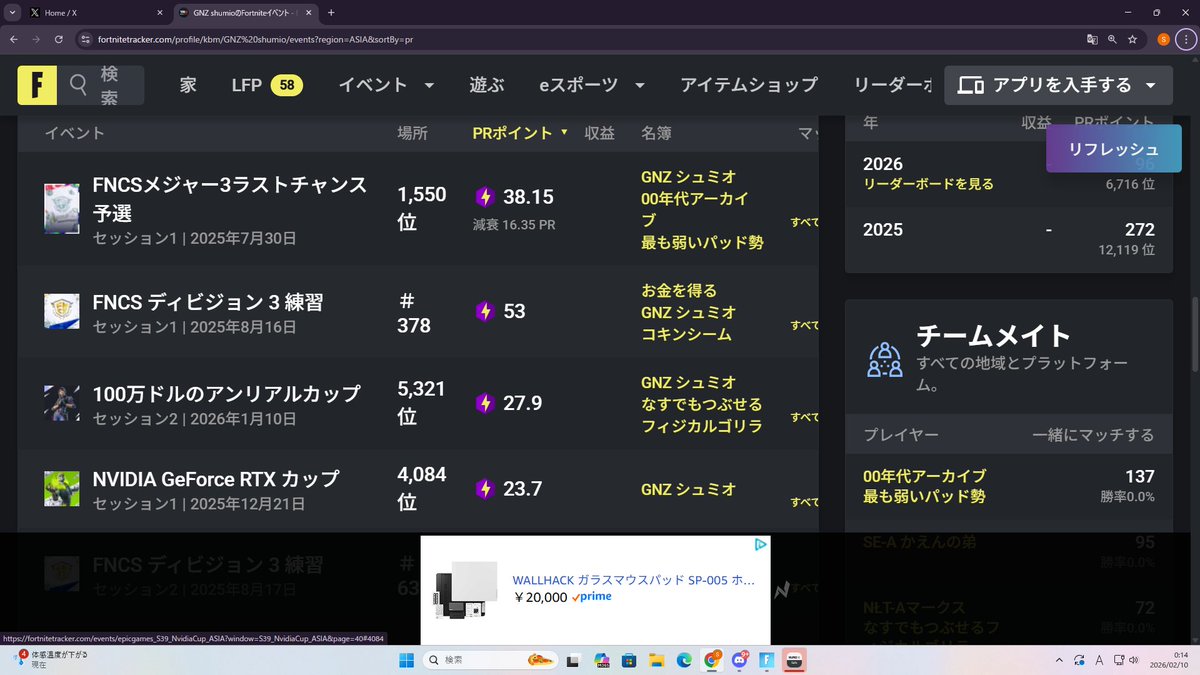Click the 収益 column header in events table
This screenshot has height=675, width=1200.
click(600, 133)
